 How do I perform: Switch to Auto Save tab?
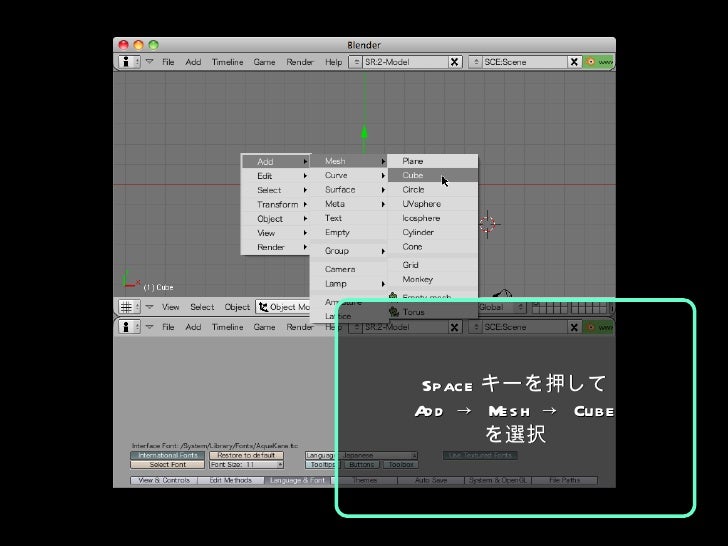click(431, 480)
